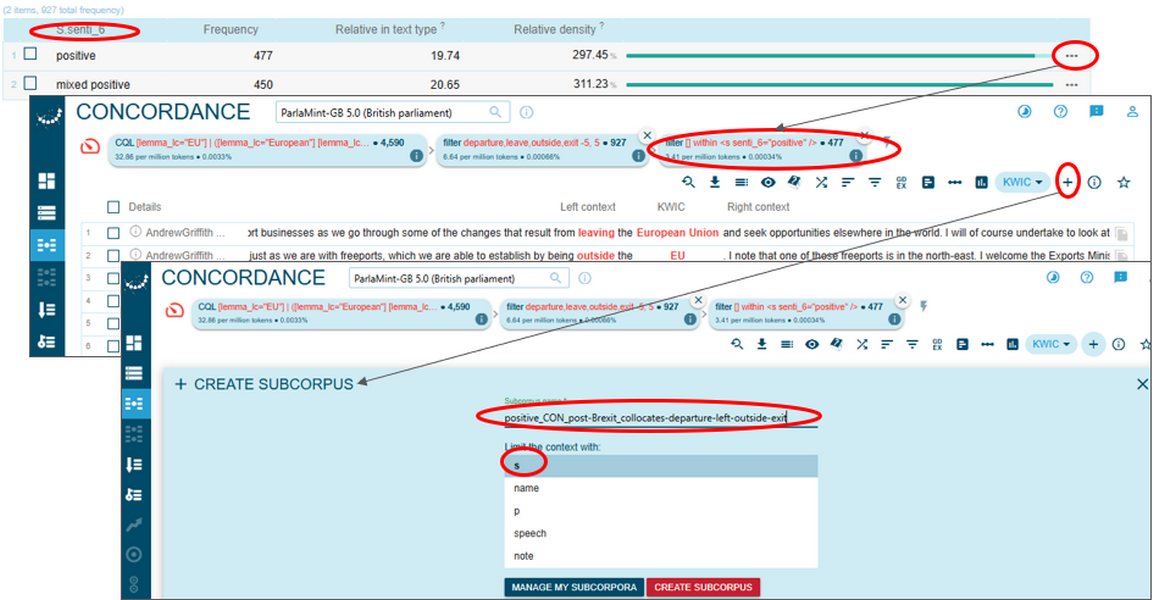The height and width of the screenshot is (600, 1154).
Task: Select the word list icon in the sidebar
Action: click(47, 213)
